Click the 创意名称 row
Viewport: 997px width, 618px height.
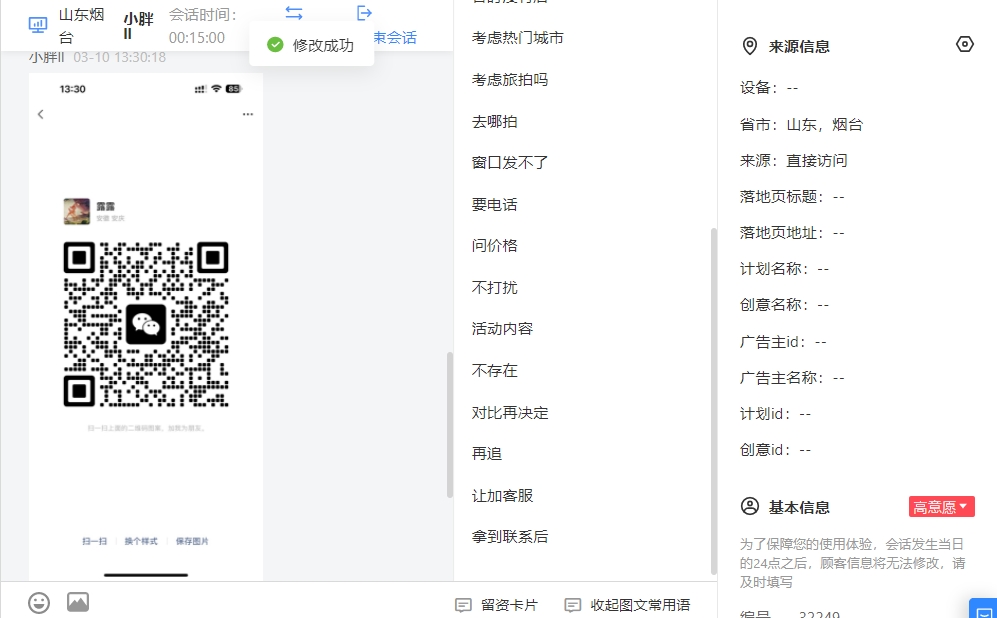pos(785,305)
